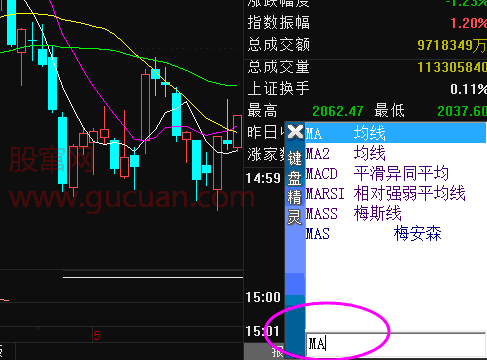Click the 总成交量 label
Viewport: 487px width, 360px height.
[279, 67]
